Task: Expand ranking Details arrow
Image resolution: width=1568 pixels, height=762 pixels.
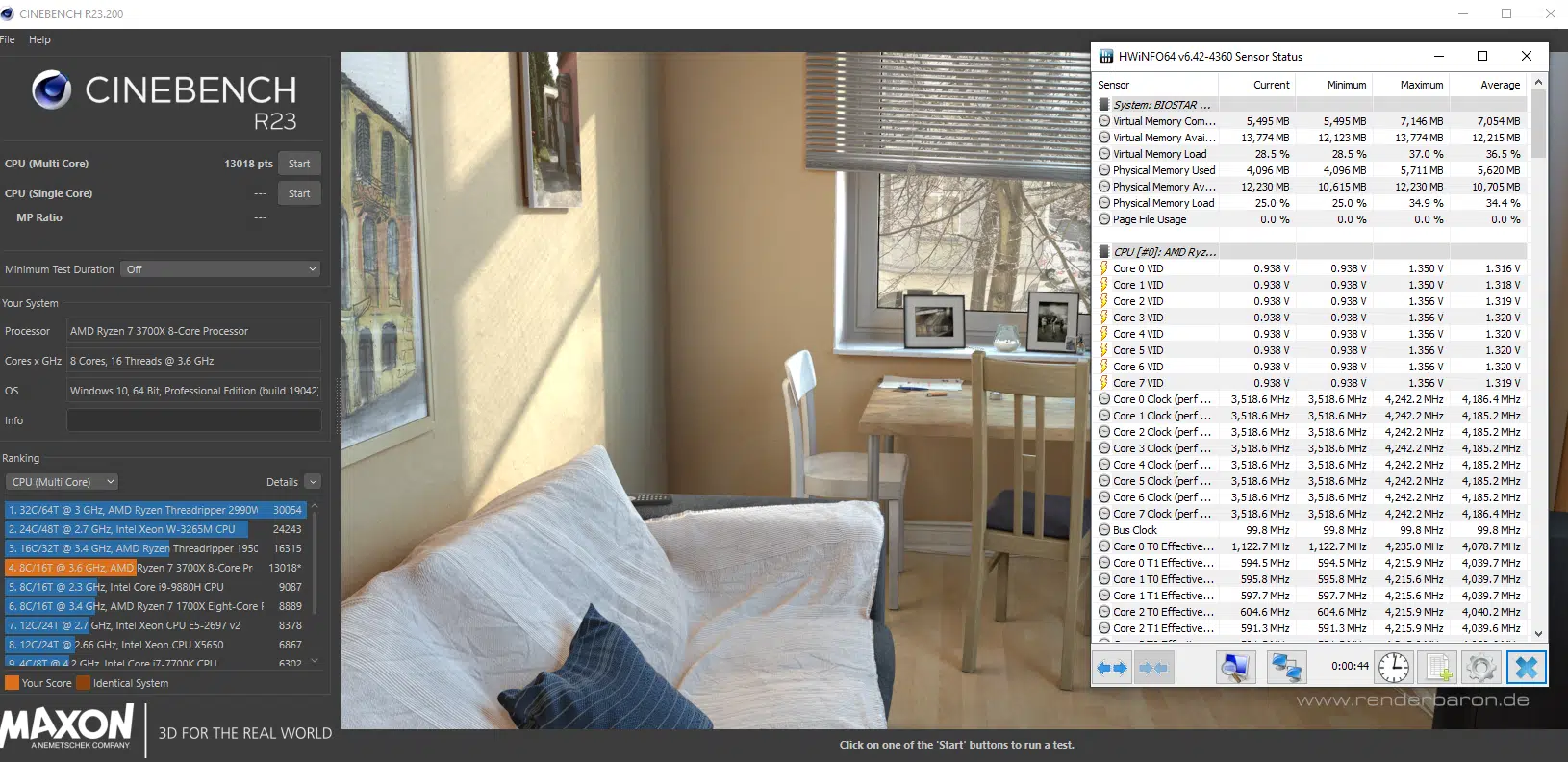Action: tap(313, 482)
